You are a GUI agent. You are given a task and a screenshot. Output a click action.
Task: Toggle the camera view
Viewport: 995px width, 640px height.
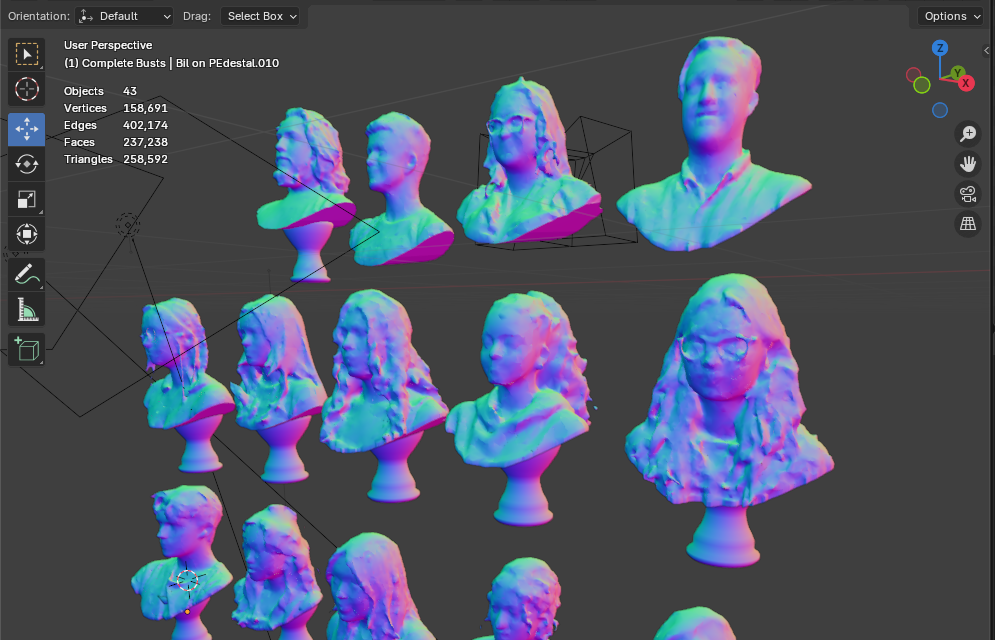pos(967,194)
